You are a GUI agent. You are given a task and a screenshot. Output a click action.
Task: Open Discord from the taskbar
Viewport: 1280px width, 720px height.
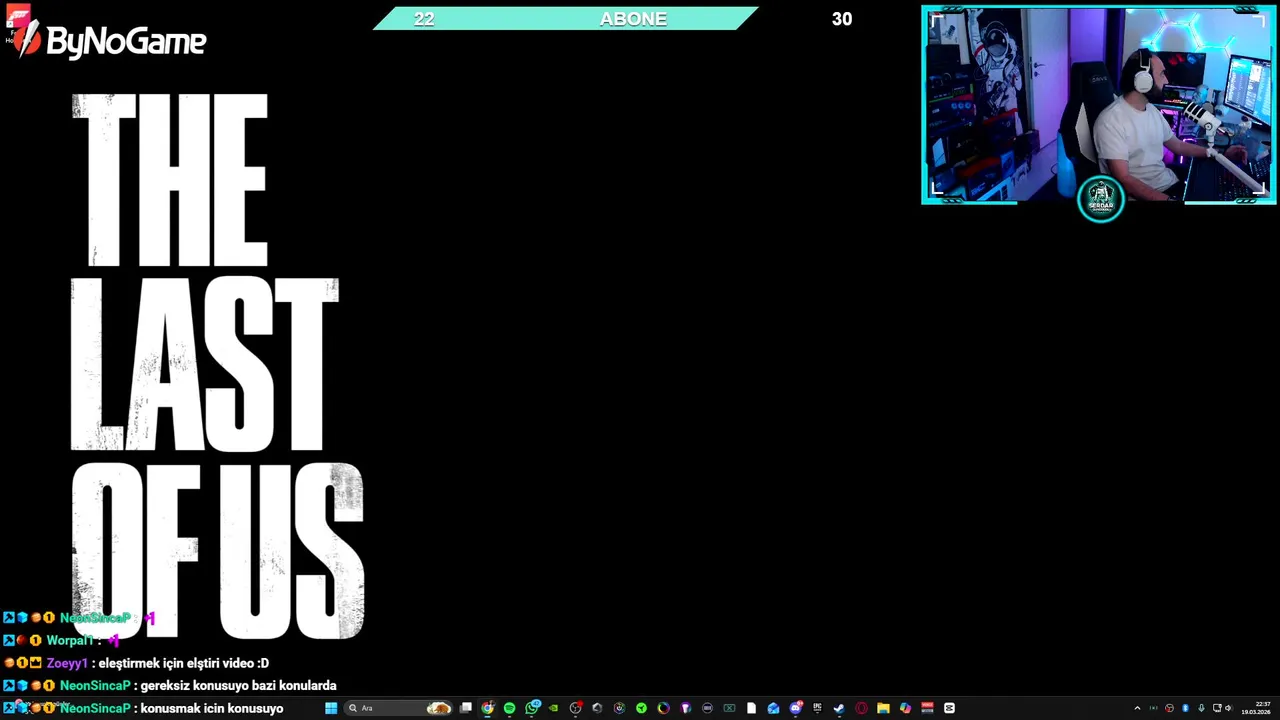coord(795,708)
